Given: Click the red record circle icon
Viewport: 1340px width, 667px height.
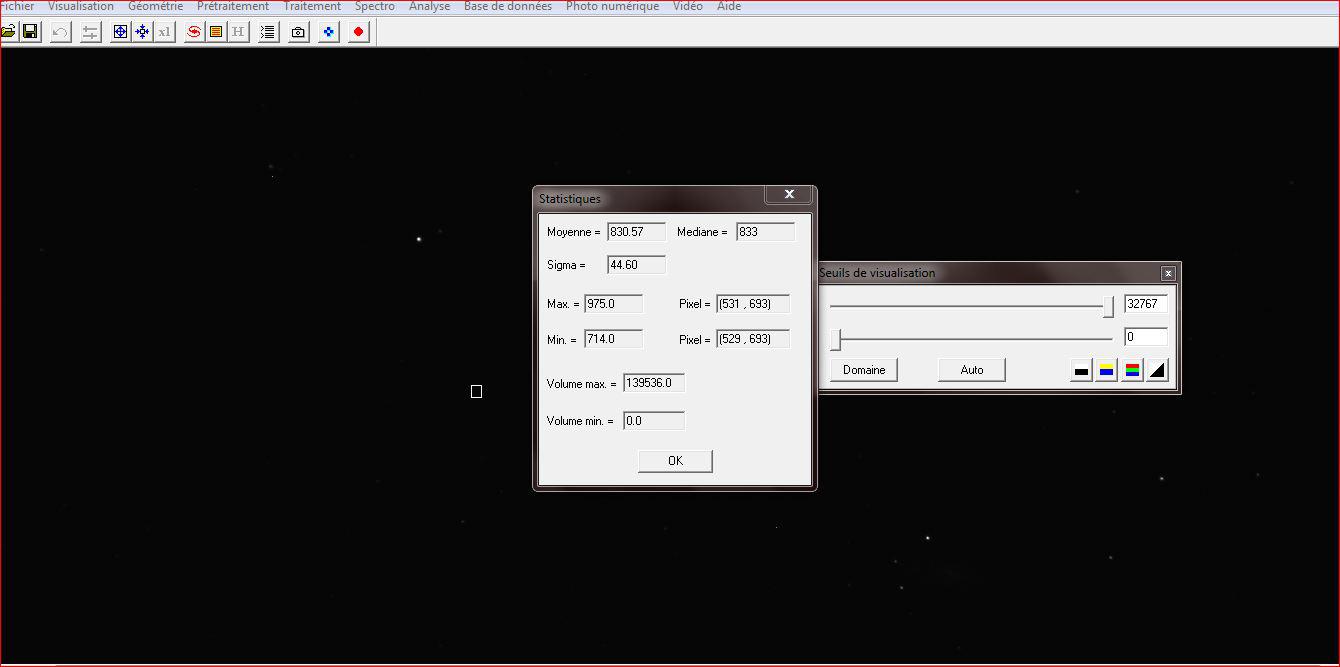Looking at the screenshot, I should tap(359, 32).
